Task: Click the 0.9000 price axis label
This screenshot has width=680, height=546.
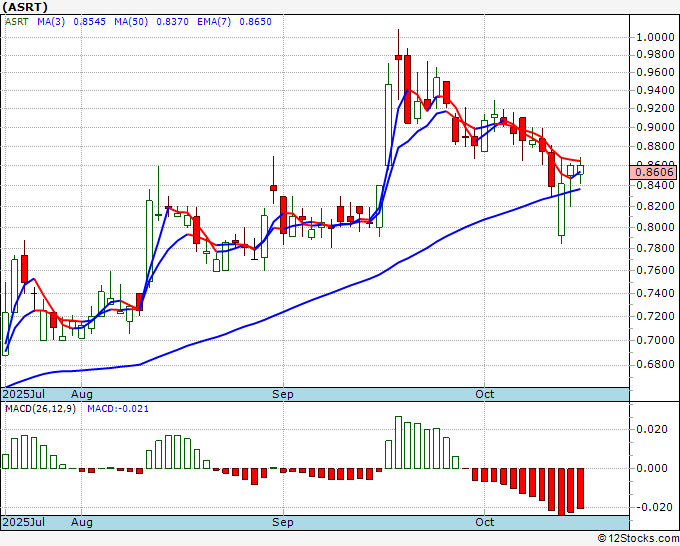Action: (x=655, y=128)
